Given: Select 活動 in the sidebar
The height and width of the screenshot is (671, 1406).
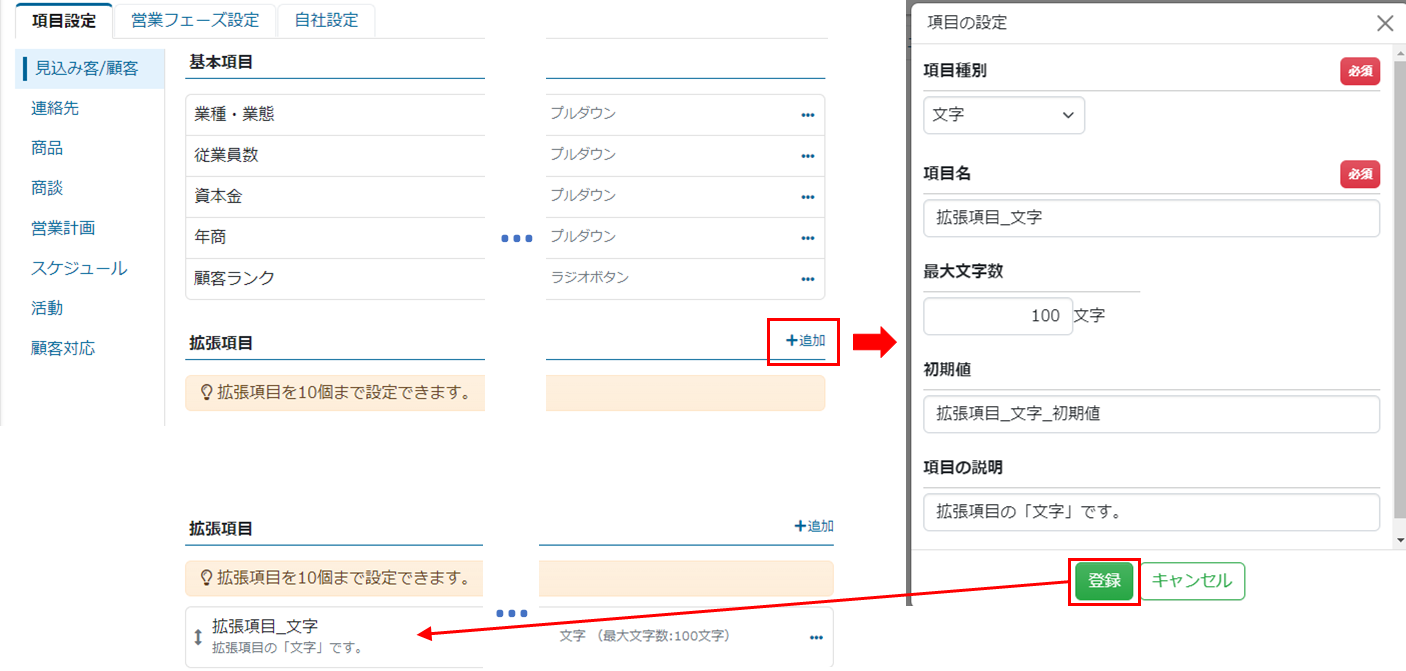Looking at the screenshot, I should coord(47,308).
